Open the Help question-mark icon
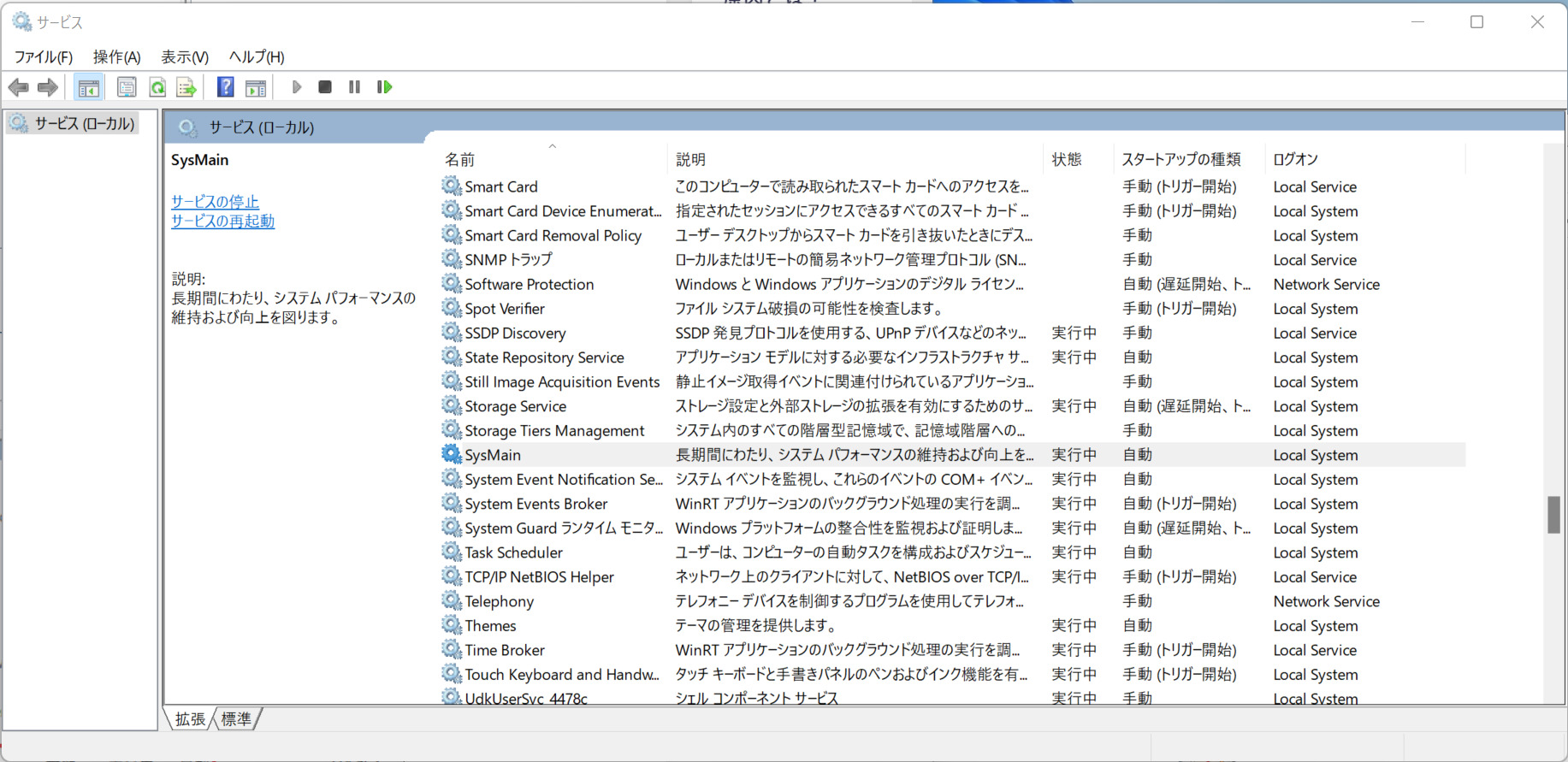The height and width of the screenshot is (762, 1568). point(225,87)
